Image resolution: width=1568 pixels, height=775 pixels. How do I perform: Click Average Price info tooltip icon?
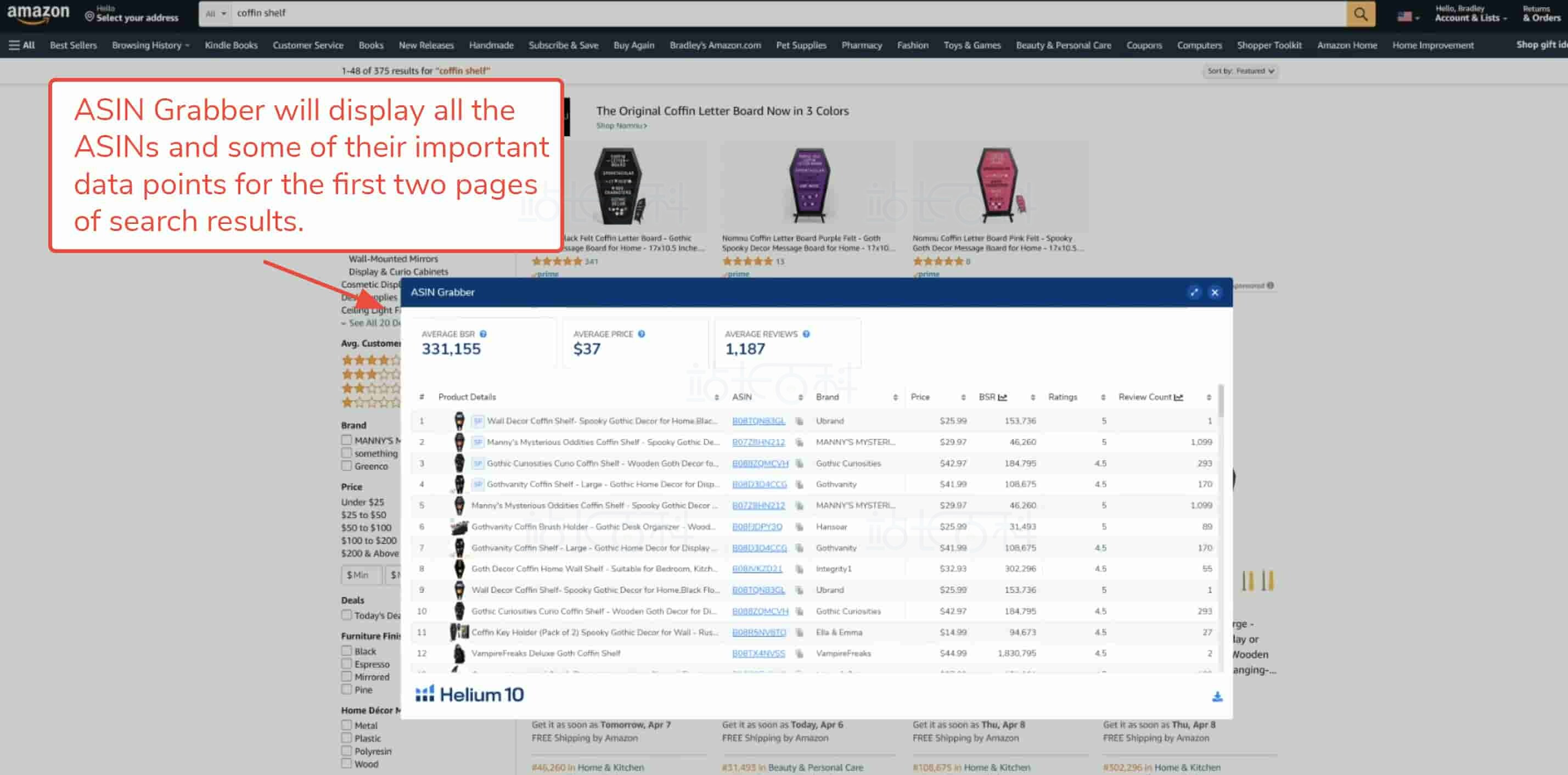[642, 334]
